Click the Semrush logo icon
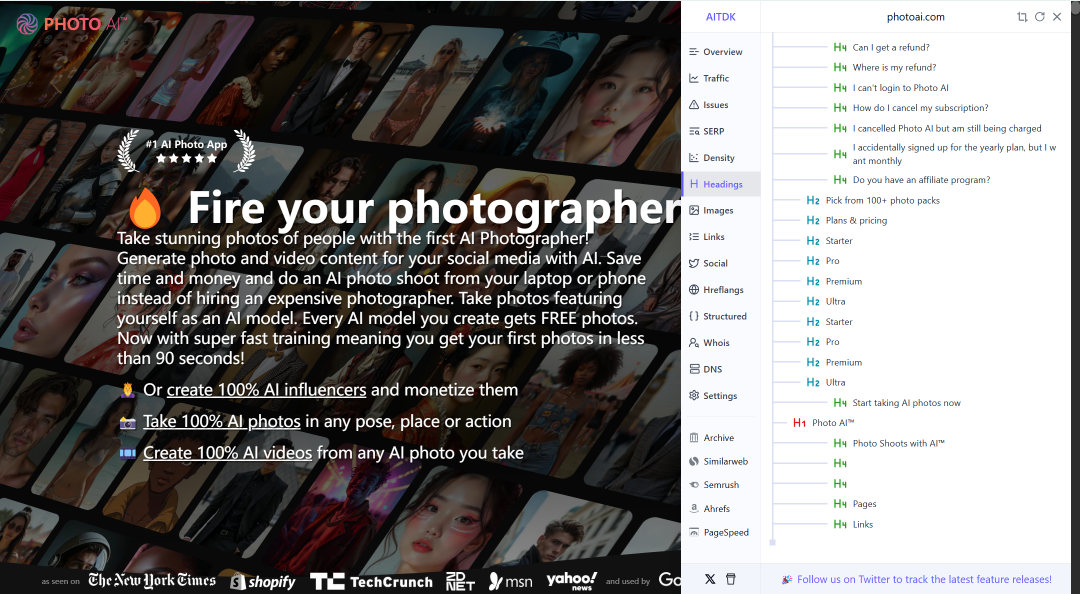1080x594 pixels. pyautogui.click(x=694, y=484)
